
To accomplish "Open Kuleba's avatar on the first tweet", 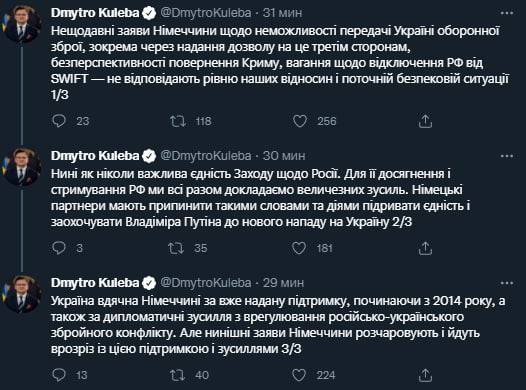I will [22, 24].
